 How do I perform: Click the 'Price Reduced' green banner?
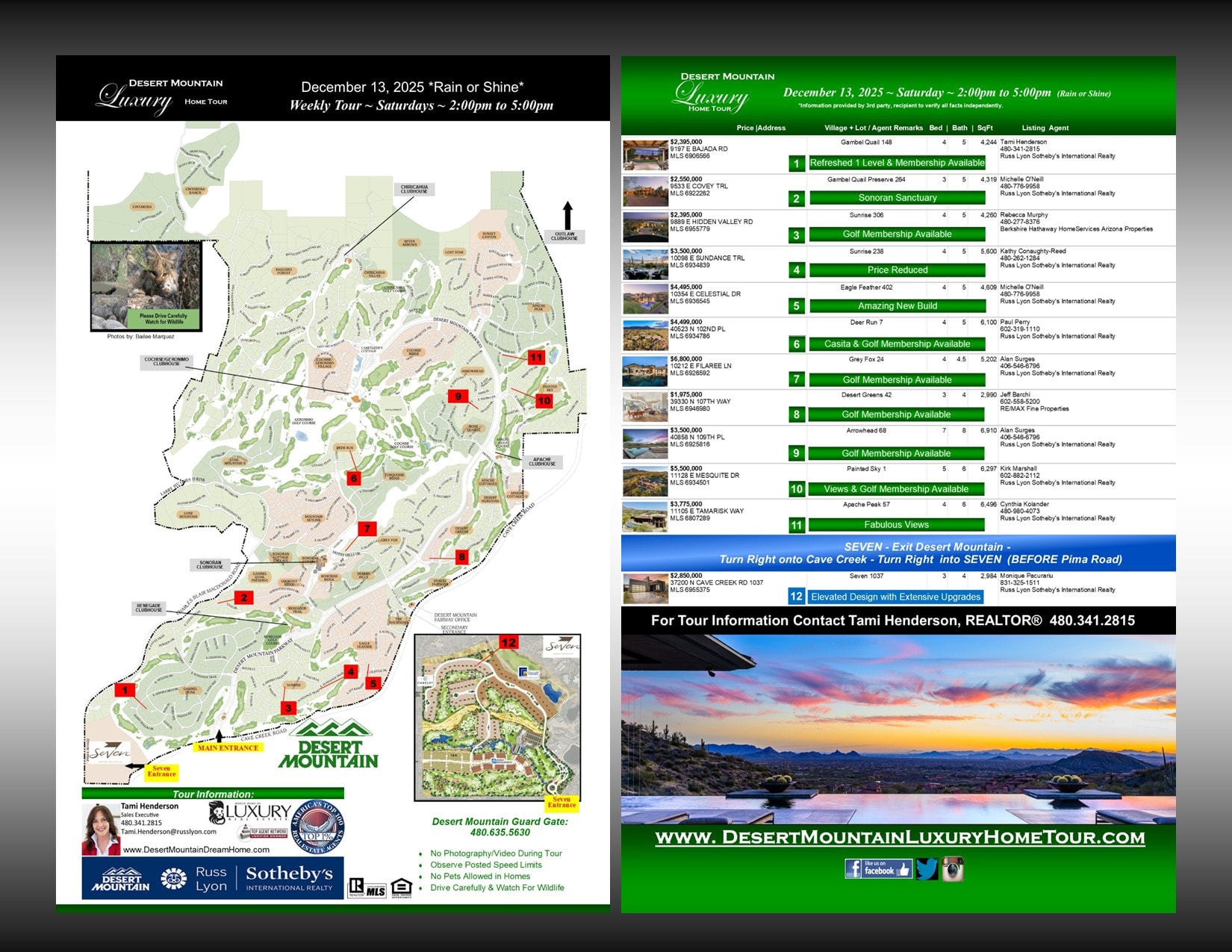pyautogui.click(x=898, y=270)
